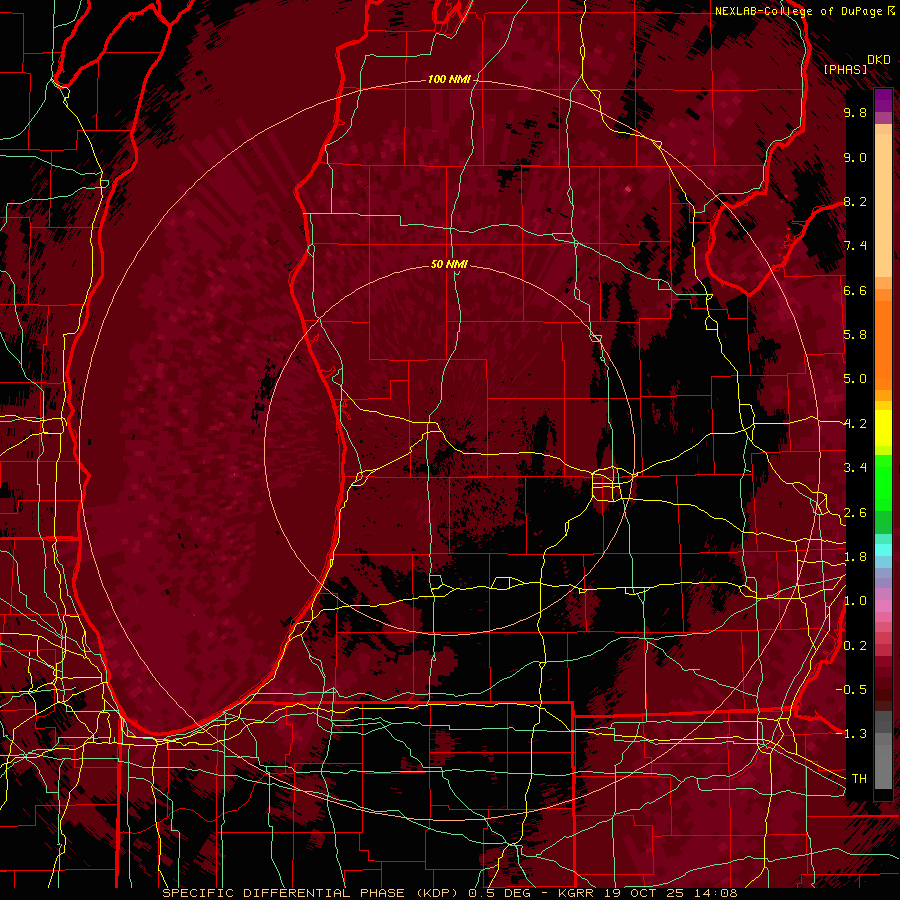Click the 8.2 value on the color scale
This screenshot has width=900, height=900.
pos(855,201)
